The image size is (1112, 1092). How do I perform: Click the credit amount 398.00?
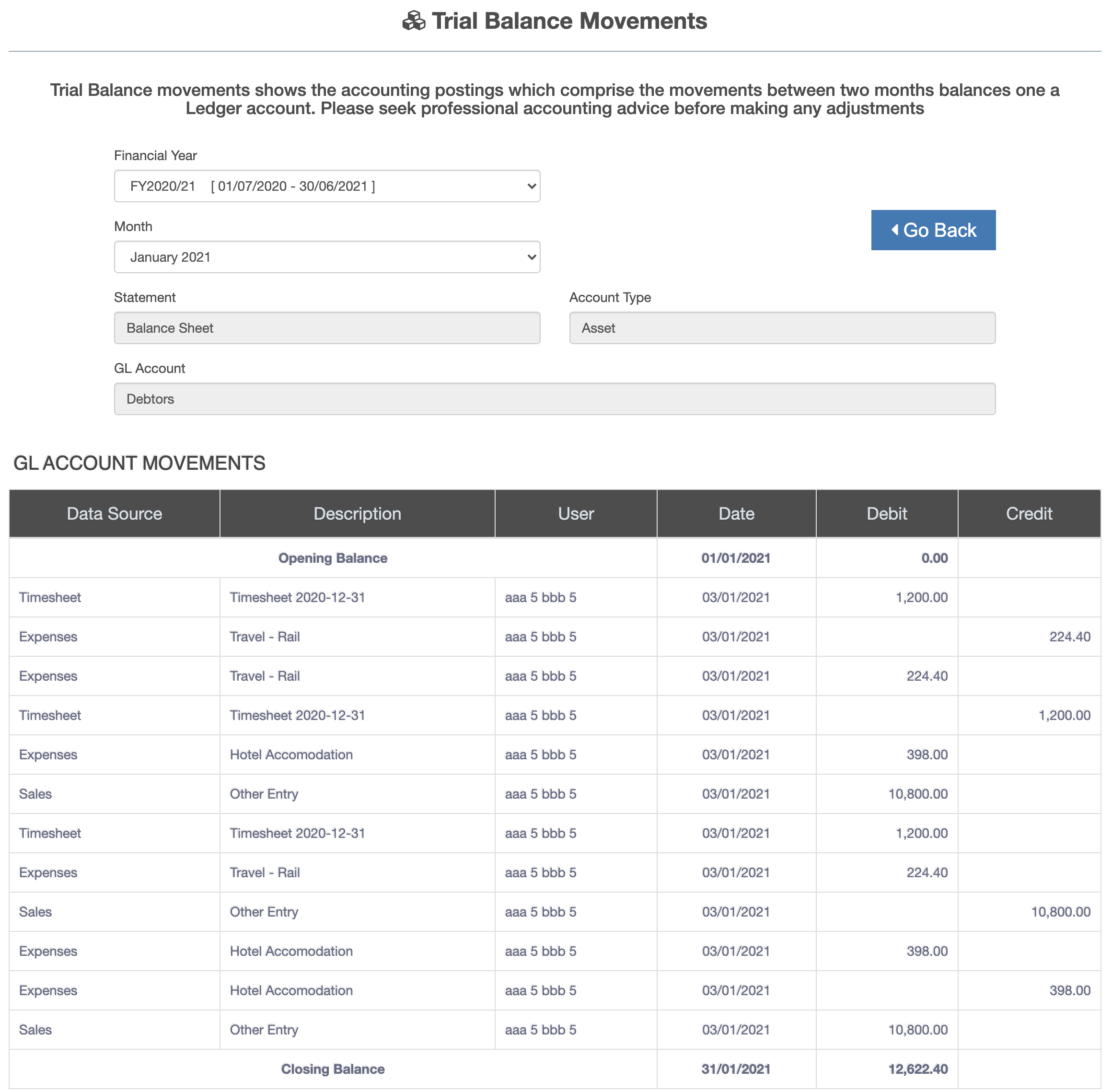1069,990
